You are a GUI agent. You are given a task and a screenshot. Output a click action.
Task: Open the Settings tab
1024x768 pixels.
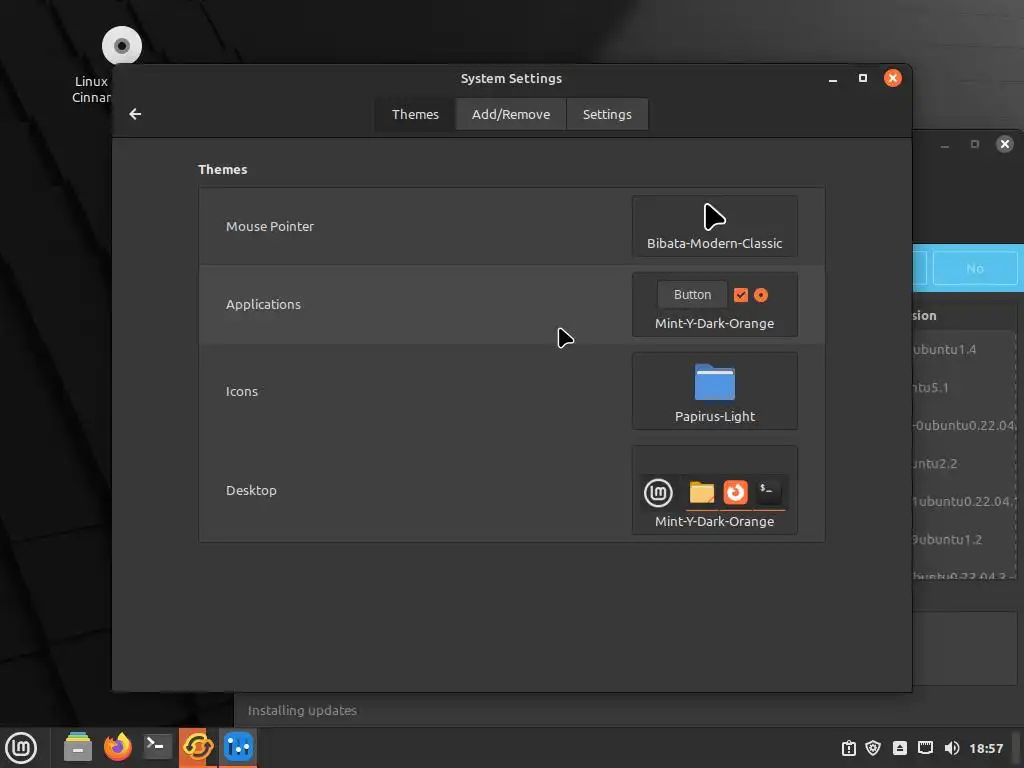click(x=607, y=114)
